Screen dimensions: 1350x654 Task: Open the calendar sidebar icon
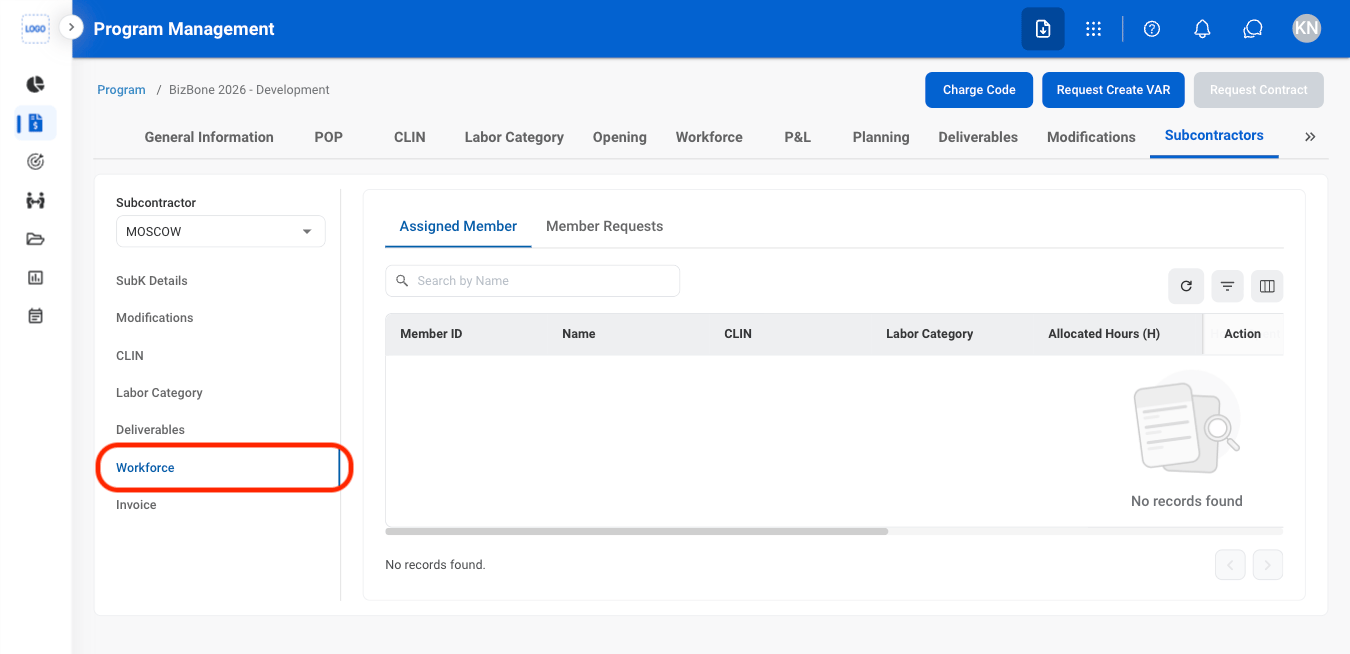tap(36, 316)
